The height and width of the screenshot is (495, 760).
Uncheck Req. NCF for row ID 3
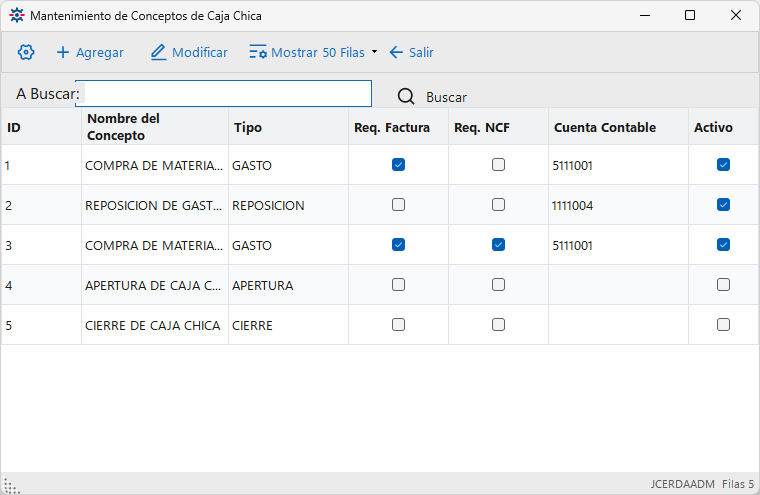[x=498, y=245]
